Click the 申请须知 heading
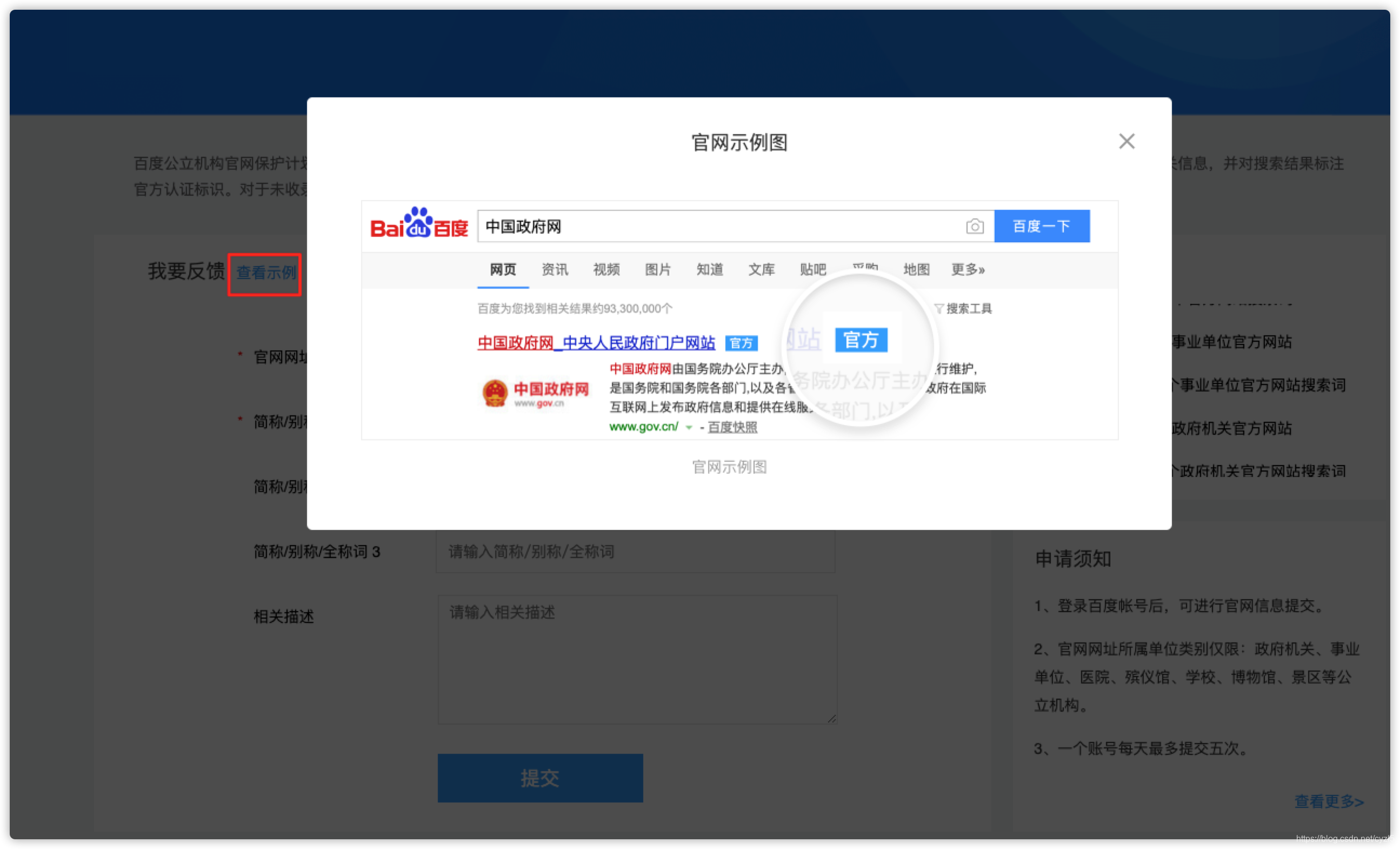 (x=1073, y=559)
